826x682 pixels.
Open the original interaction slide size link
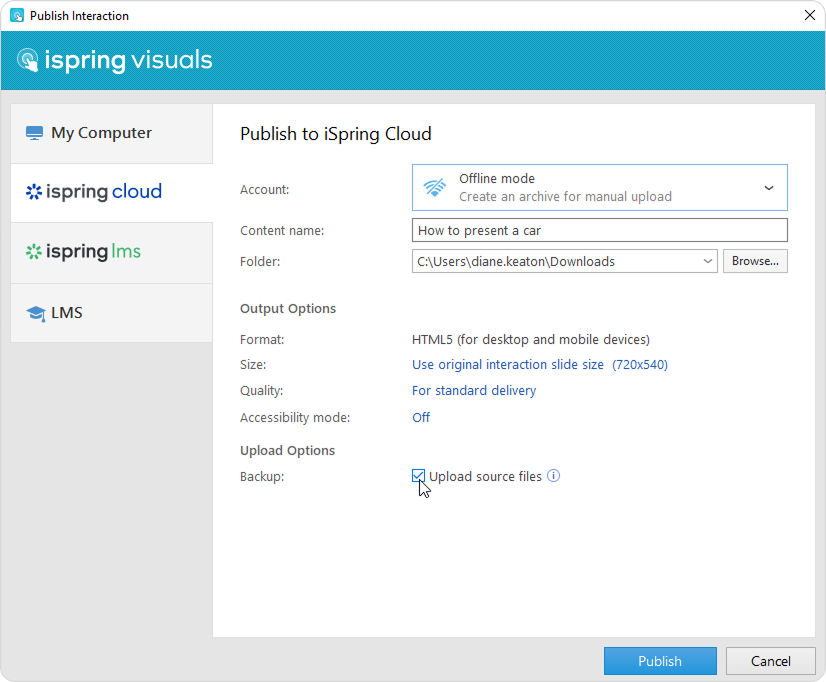coord(539,365)
